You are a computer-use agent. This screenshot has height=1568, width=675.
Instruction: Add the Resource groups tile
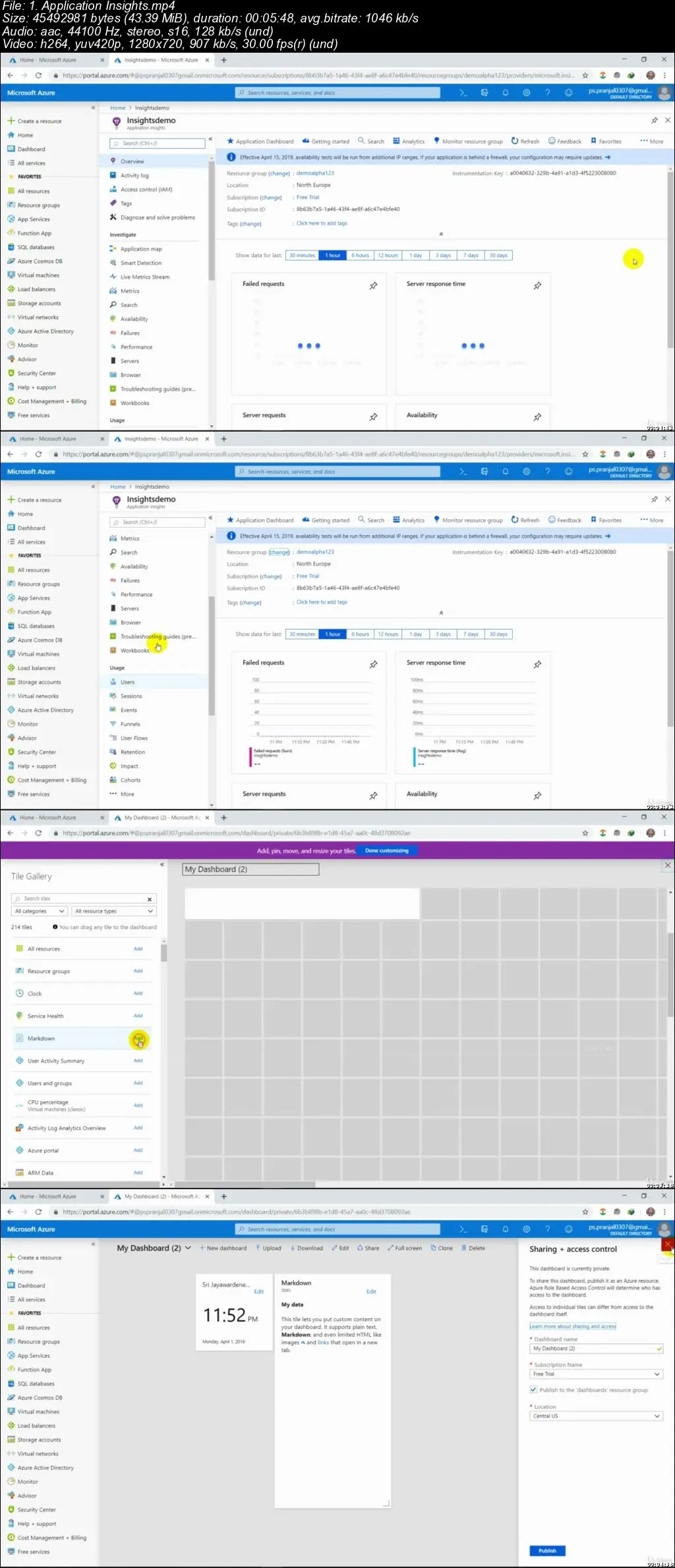(138, 970)
